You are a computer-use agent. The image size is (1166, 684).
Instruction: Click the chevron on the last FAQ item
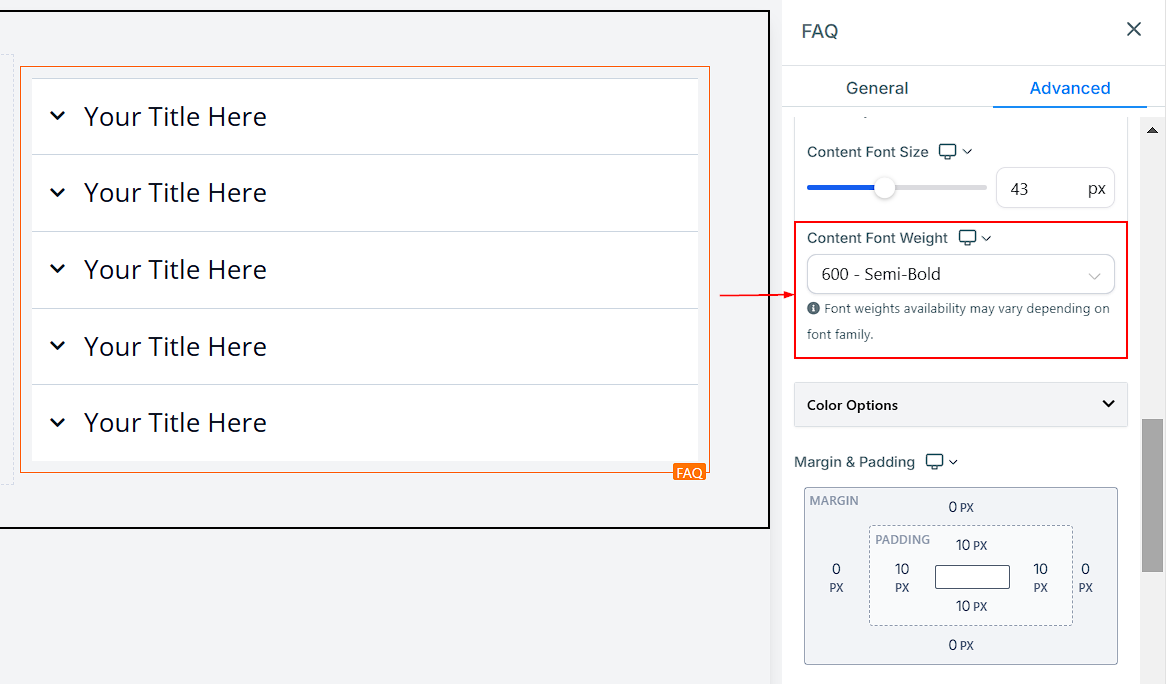tap(58, 423)
